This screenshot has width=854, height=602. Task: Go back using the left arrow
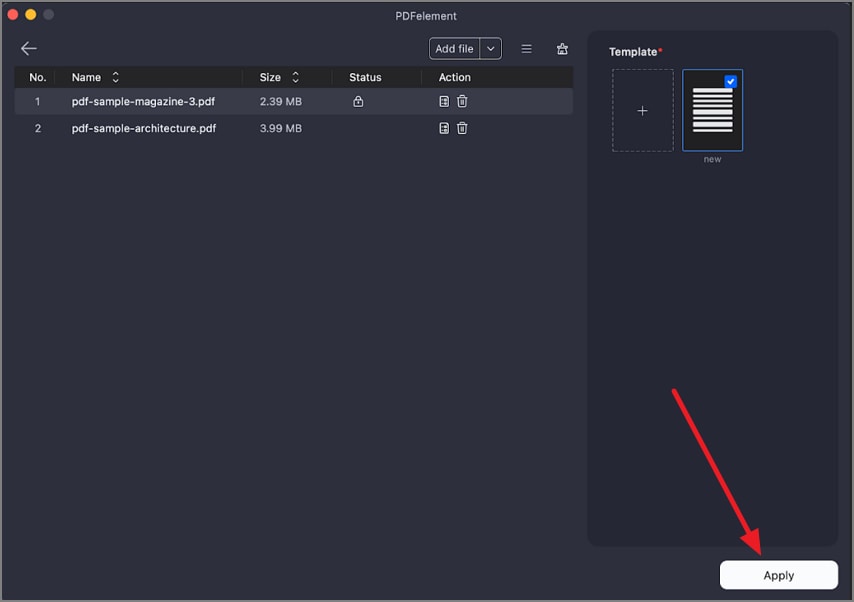tap(29, 48)
